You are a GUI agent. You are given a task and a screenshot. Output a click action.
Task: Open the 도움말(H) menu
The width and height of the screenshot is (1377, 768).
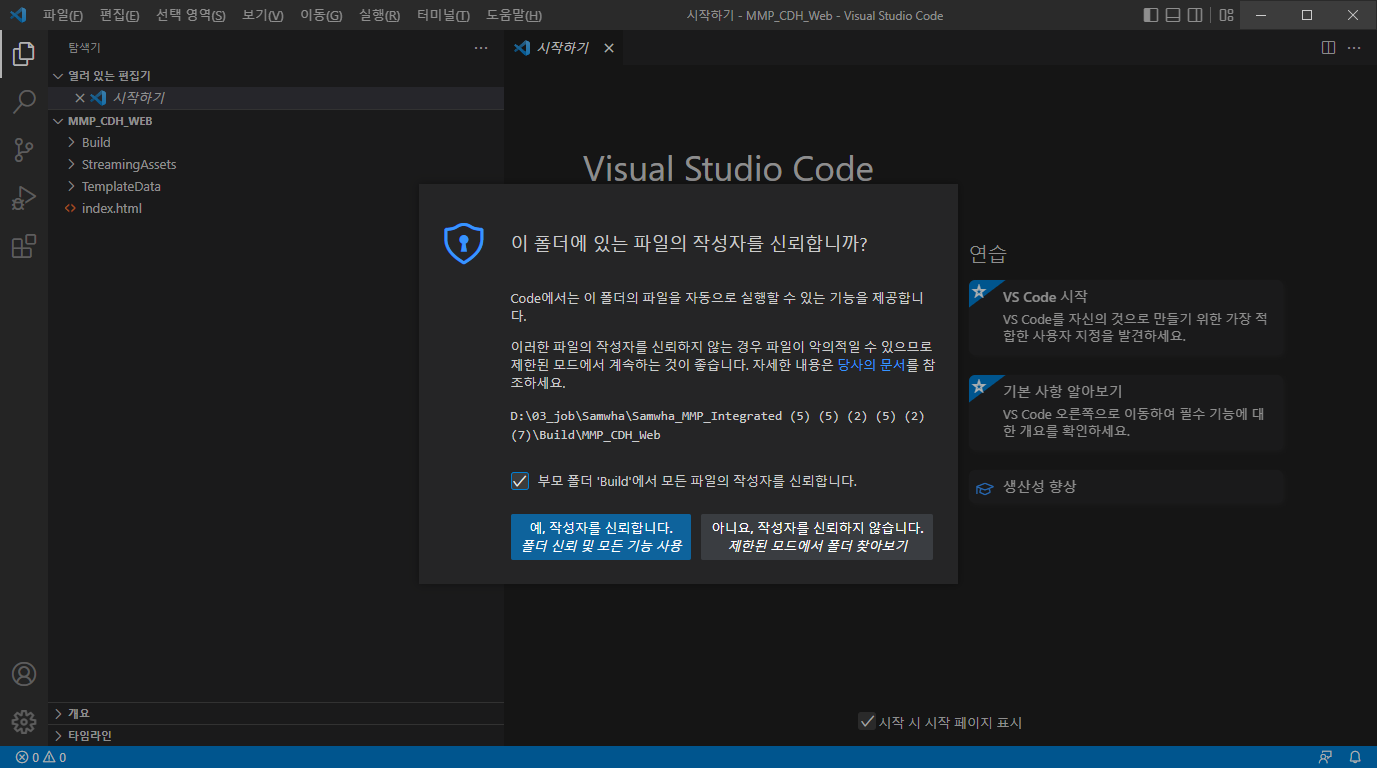(x=514, y=15)
